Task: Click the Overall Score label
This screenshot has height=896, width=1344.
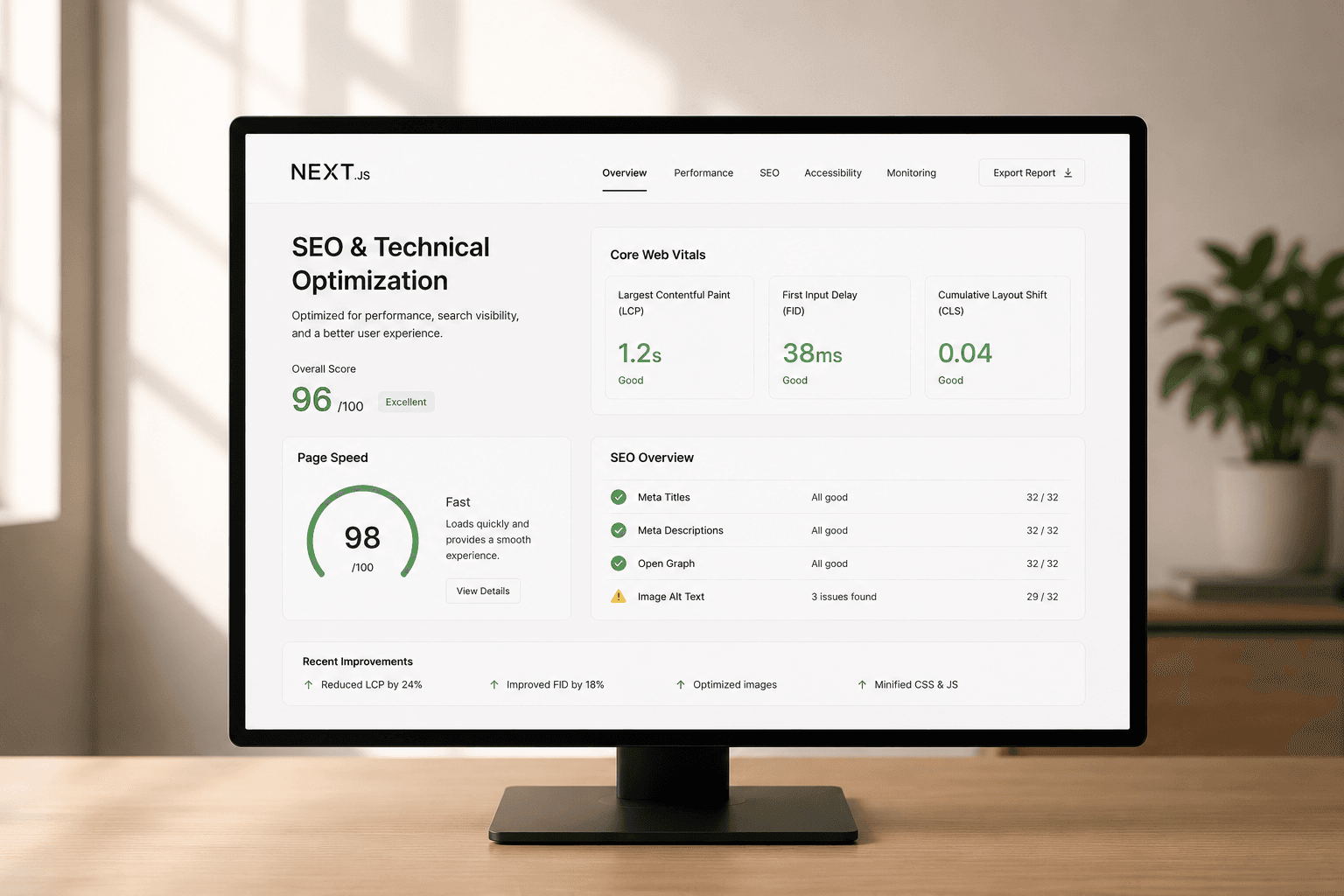Action: click(x=324, y=369)
